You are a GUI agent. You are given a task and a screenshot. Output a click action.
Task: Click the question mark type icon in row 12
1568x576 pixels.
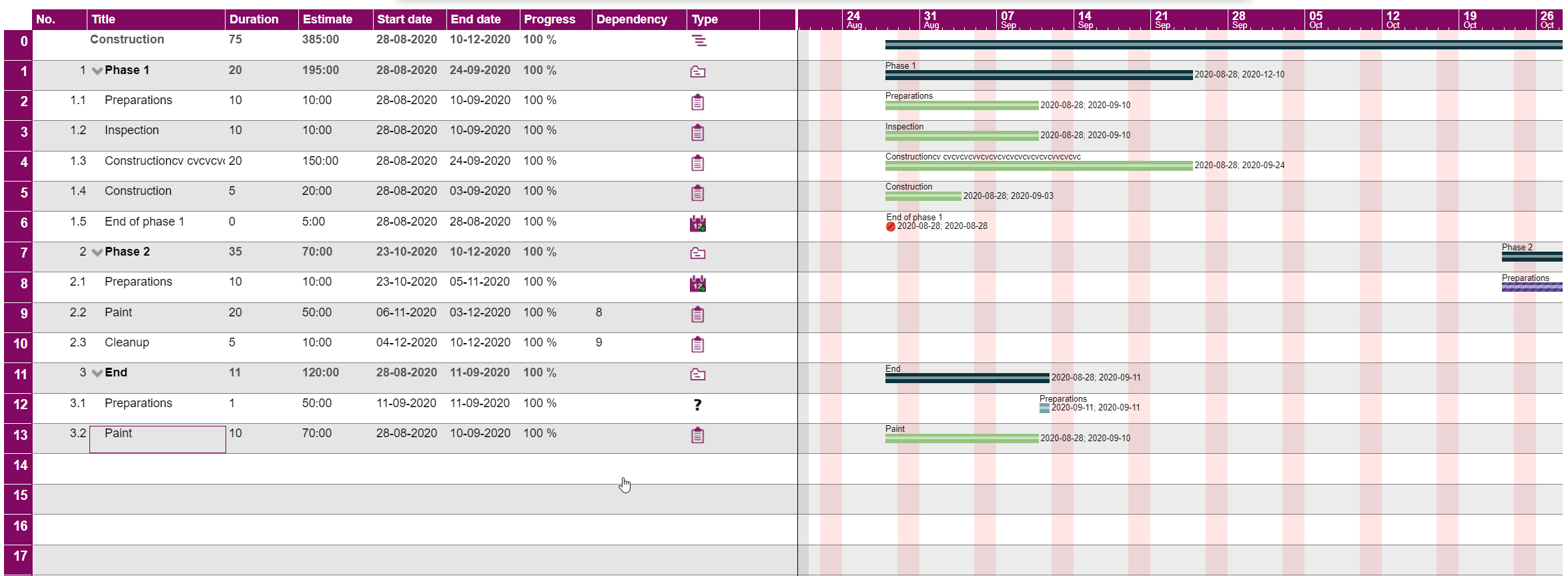pos(697,404)
